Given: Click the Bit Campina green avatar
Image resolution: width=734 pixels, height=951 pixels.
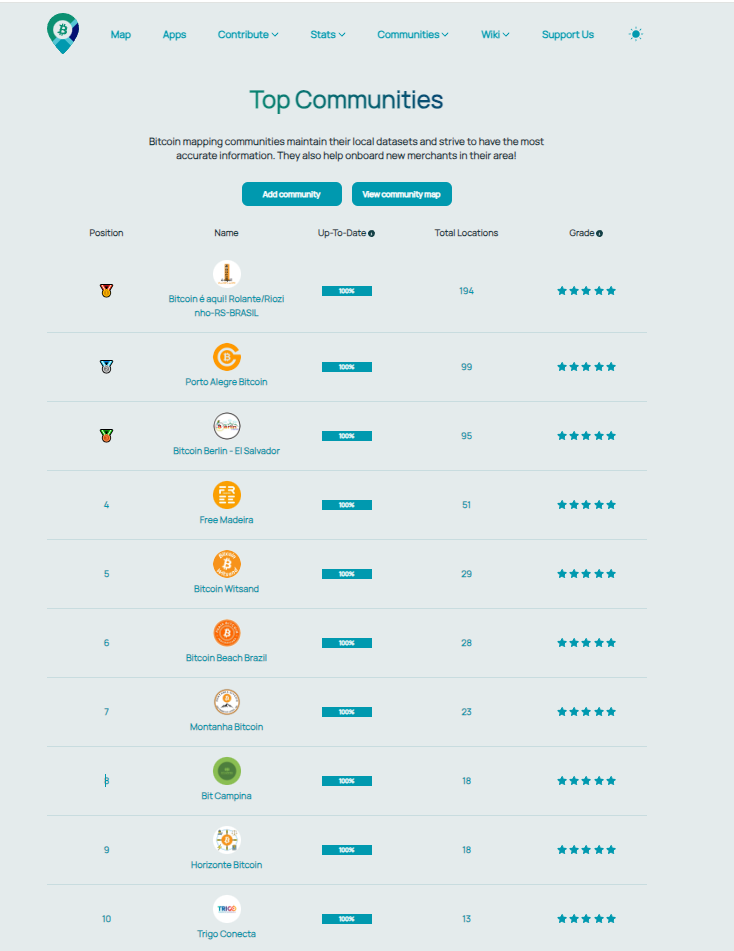Looking at the screenshot, I should point(227,771).
